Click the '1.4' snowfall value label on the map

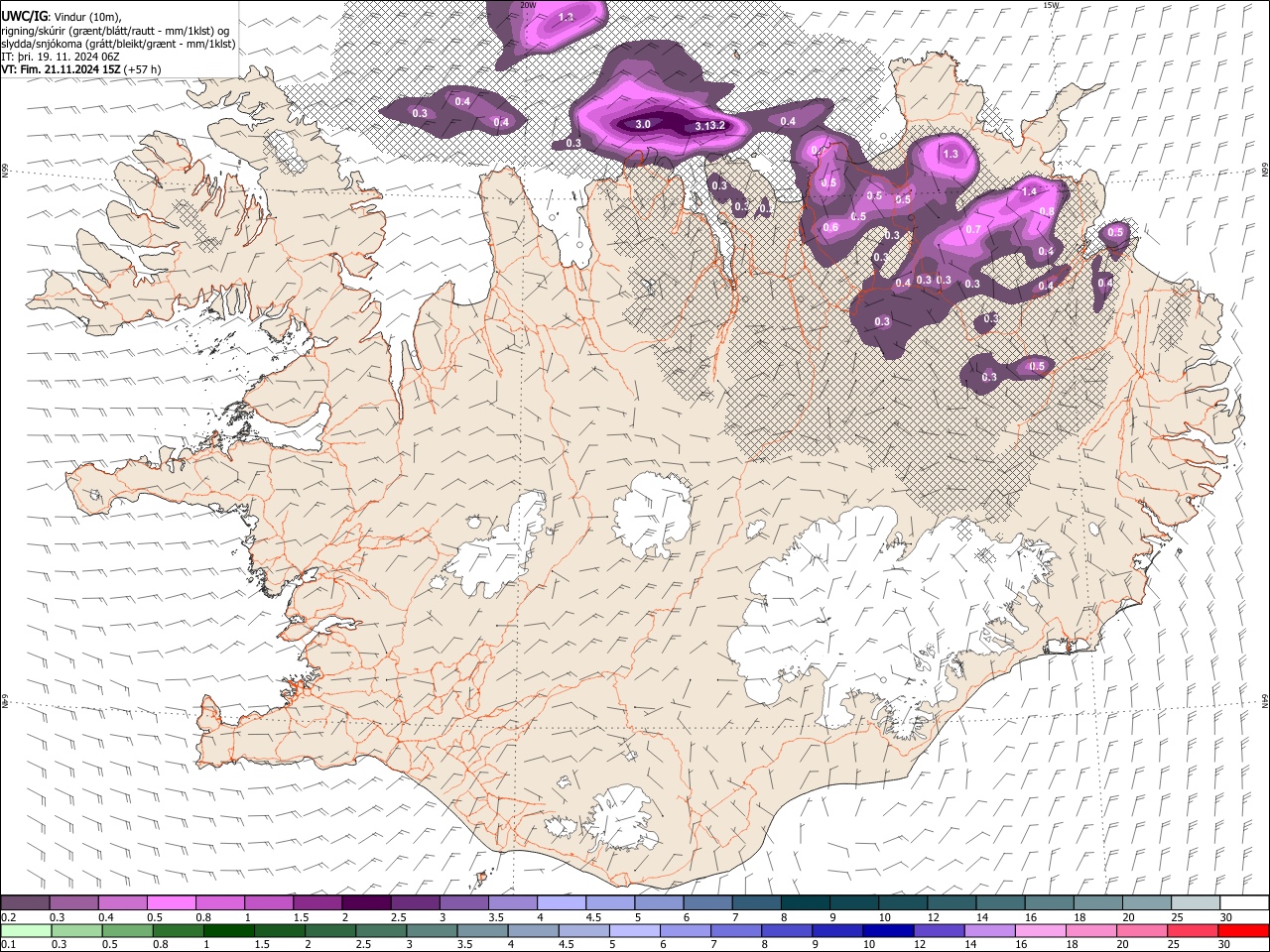[1029, 191]
